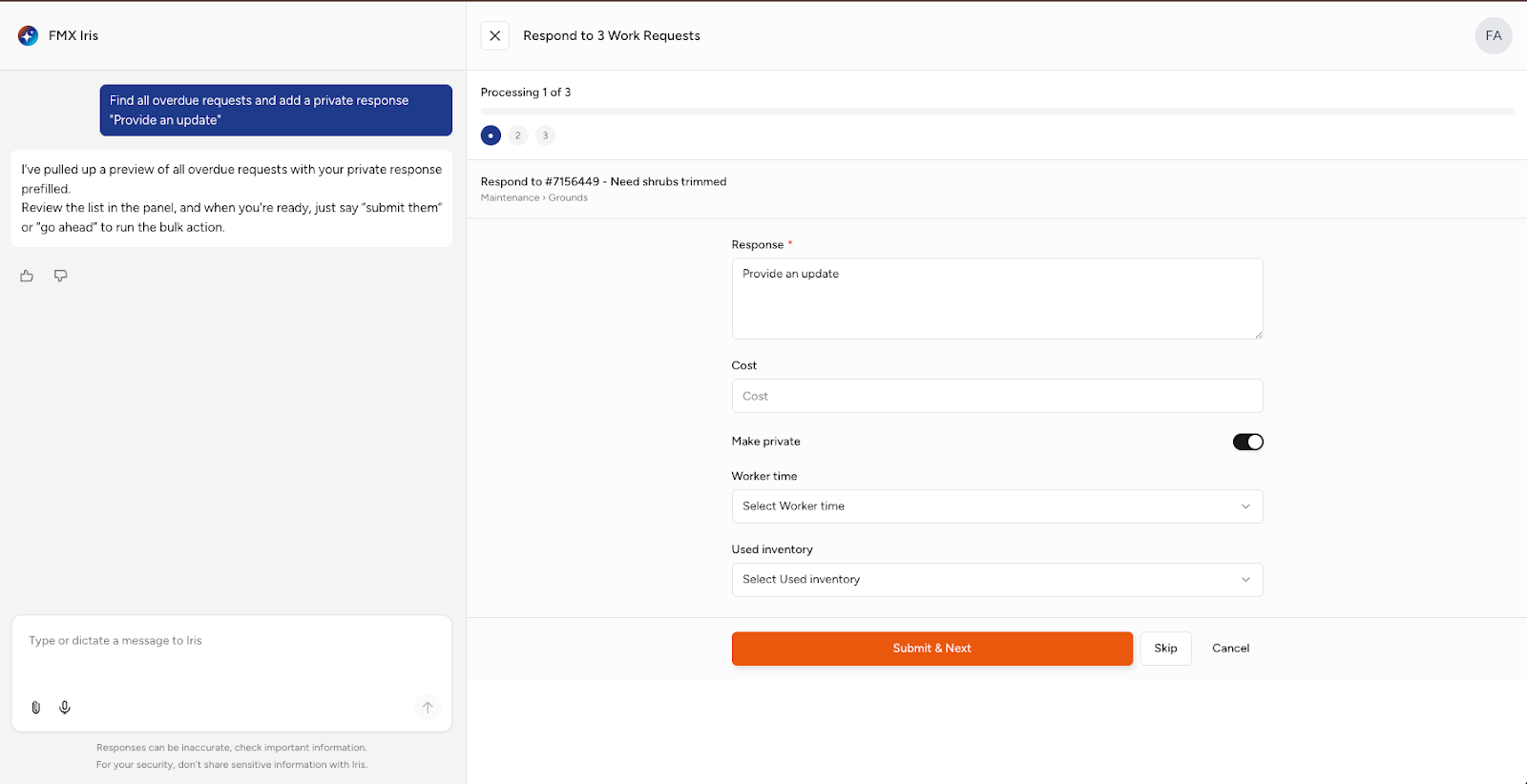Close the Respond to Work Requests panel

494,36
